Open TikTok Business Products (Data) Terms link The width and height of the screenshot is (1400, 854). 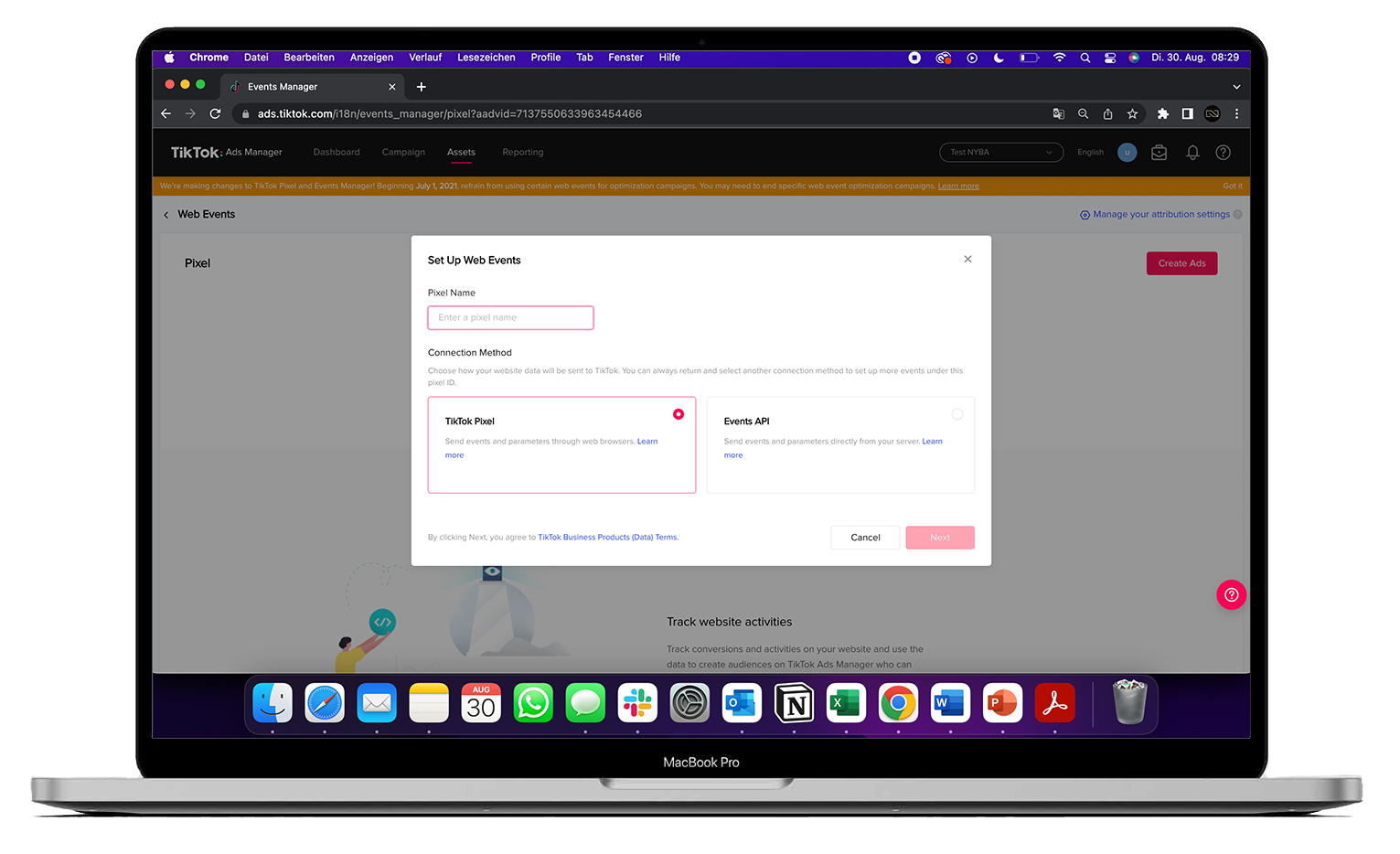608,538
